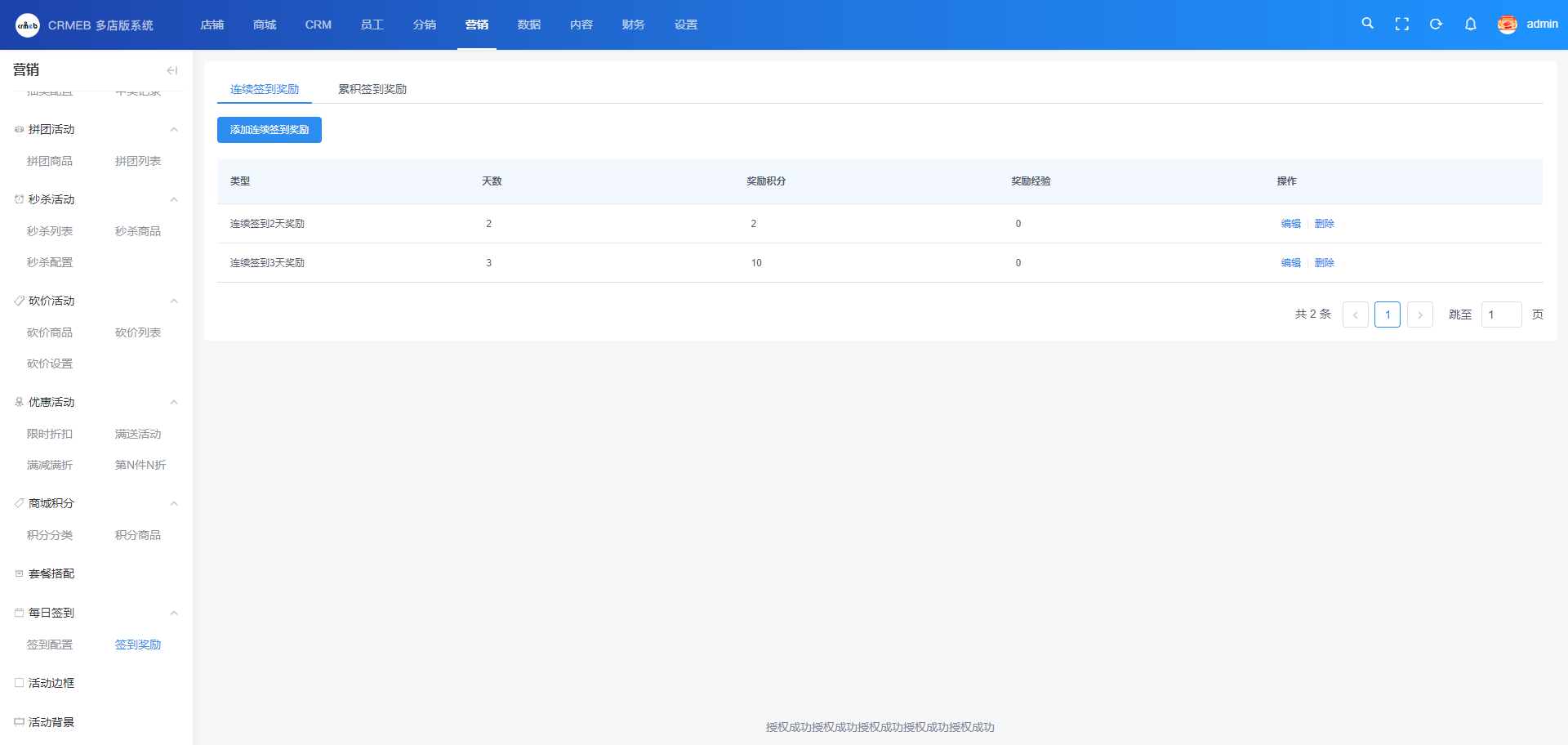Go to next page arrow
This screenshot has width=1568, height=745.
click(1419, 315)
